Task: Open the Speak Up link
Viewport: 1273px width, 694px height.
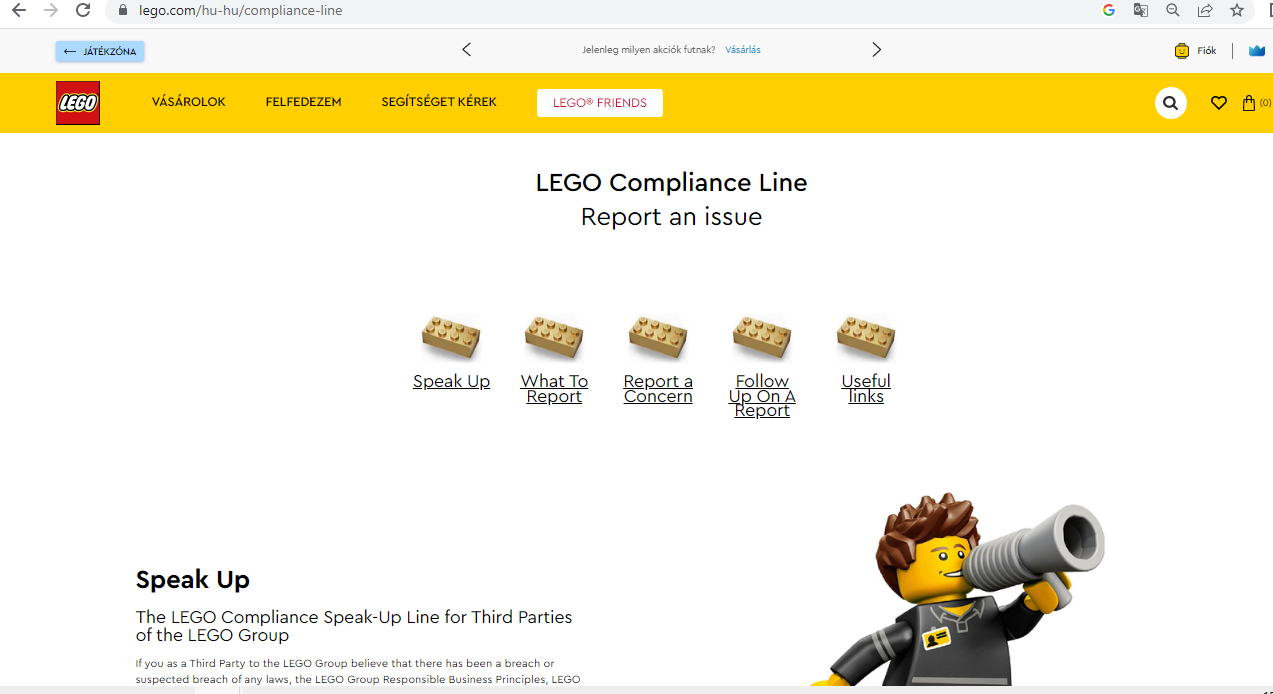Action: pos(451,381)
